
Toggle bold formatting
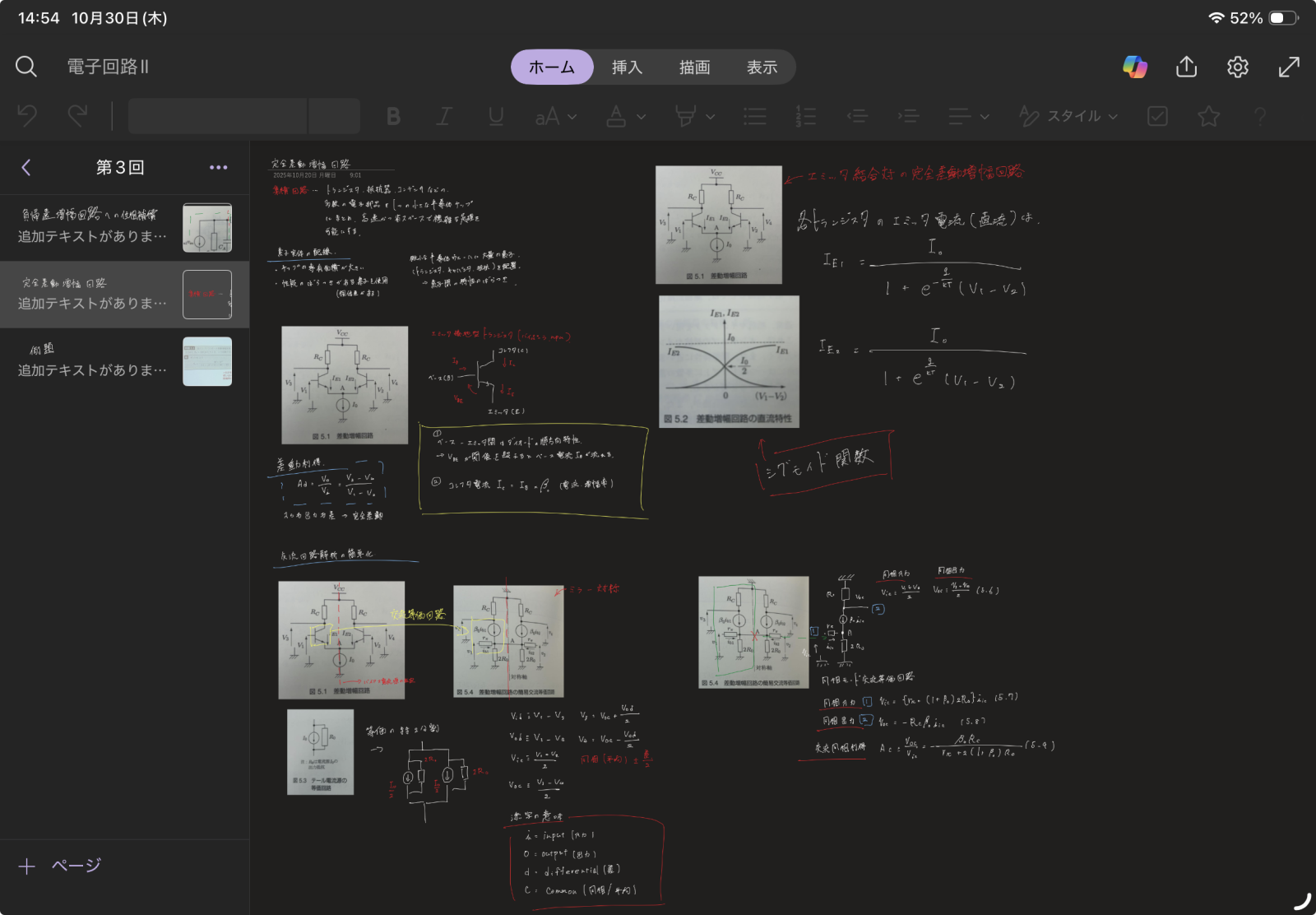tap(393, 116)
